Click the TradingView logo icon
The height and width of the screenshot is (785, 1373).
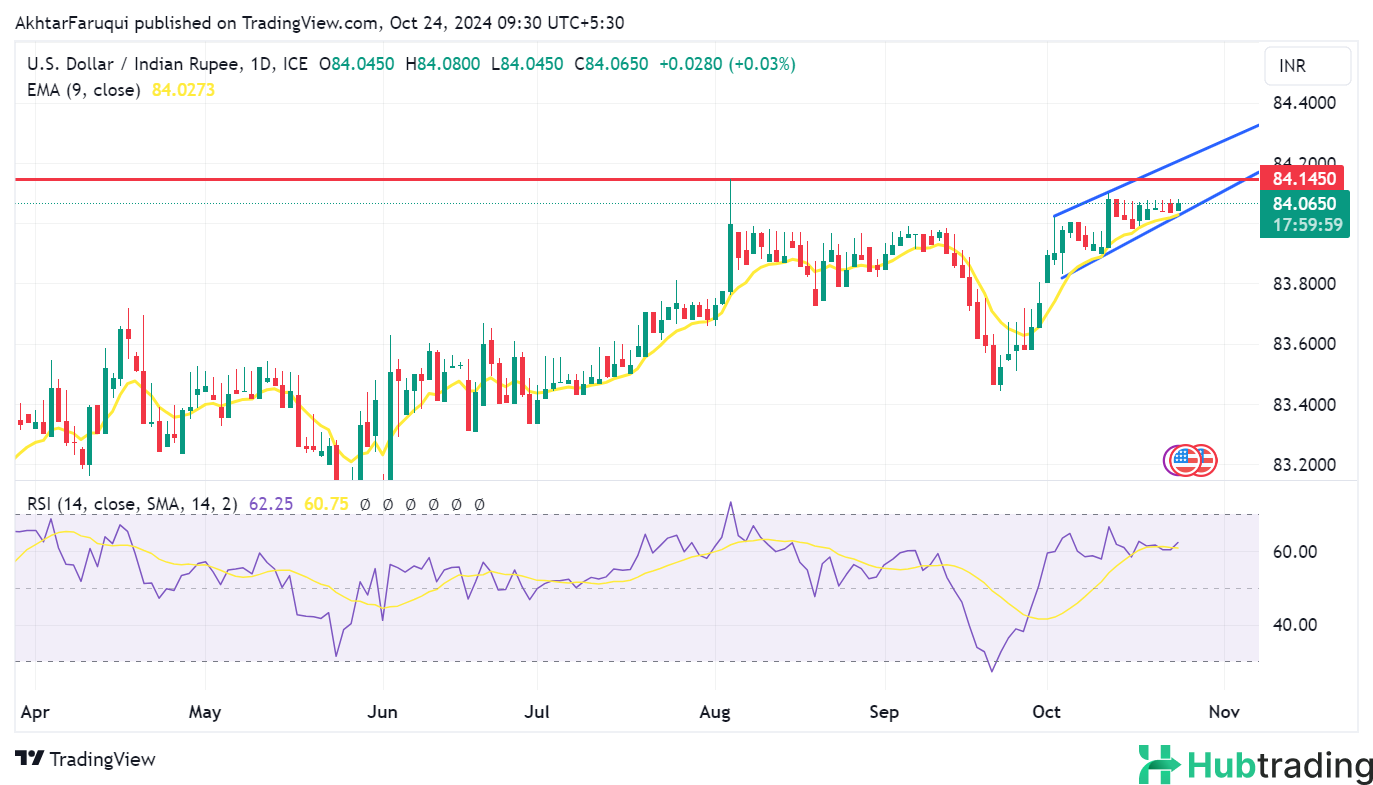(30, 759)
